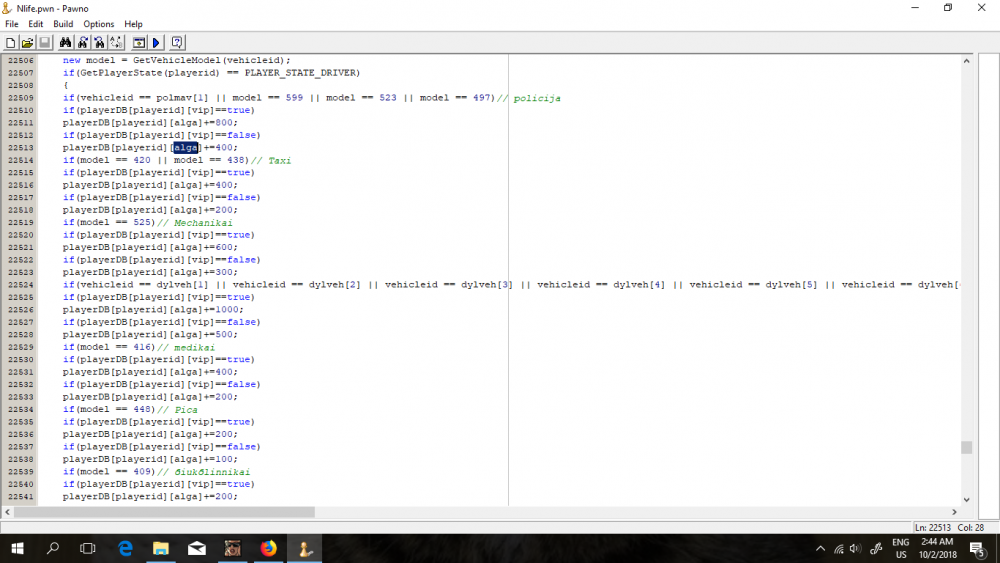
Task: Click the vertical scrollbar thumb
Action: coord(966,448)
